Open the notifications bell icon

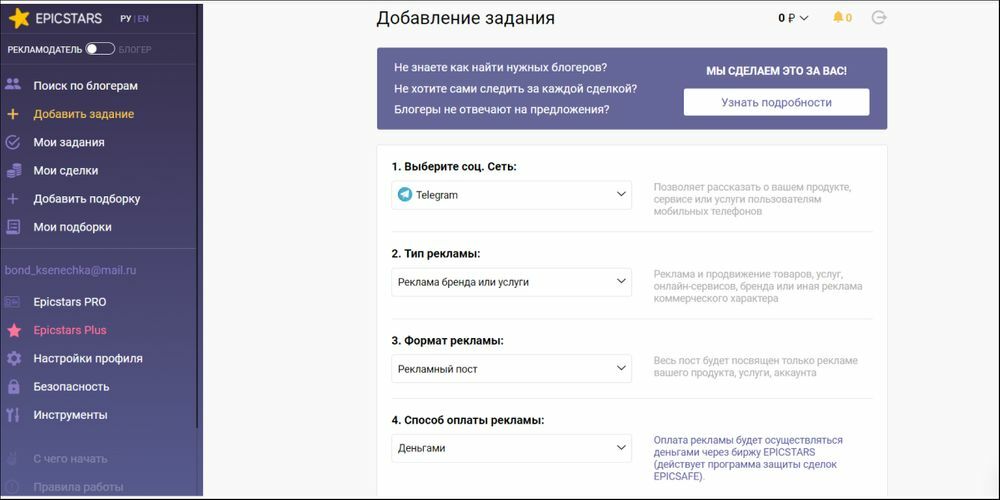point(838,18)
